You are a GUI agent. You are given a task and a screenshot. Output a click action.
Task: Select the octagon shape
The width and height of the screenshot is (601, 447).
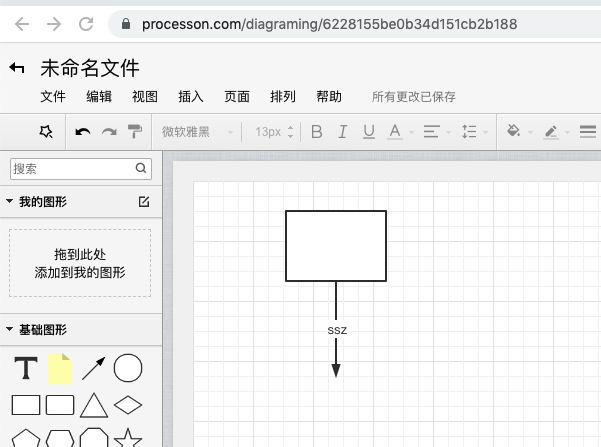[x=94, y=438]
